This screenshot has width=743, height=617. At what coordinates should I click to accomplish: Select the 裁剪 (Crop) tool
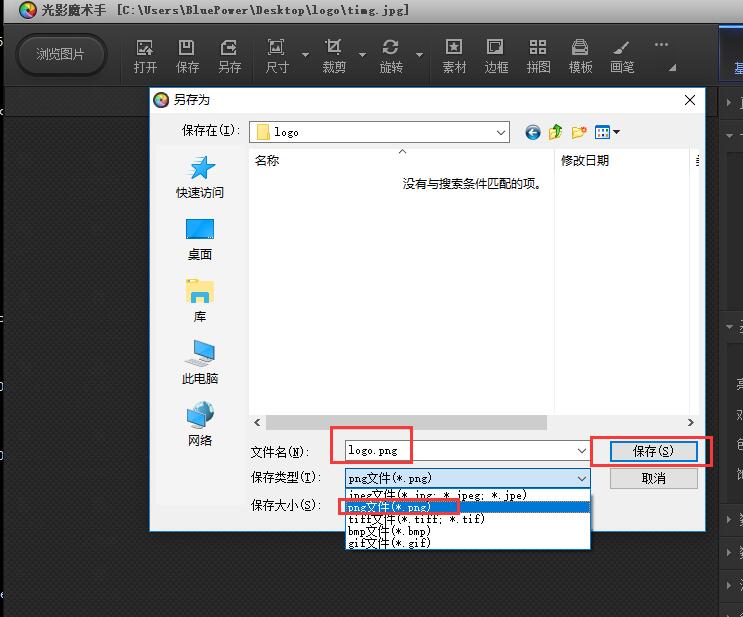tap(334, 56)
